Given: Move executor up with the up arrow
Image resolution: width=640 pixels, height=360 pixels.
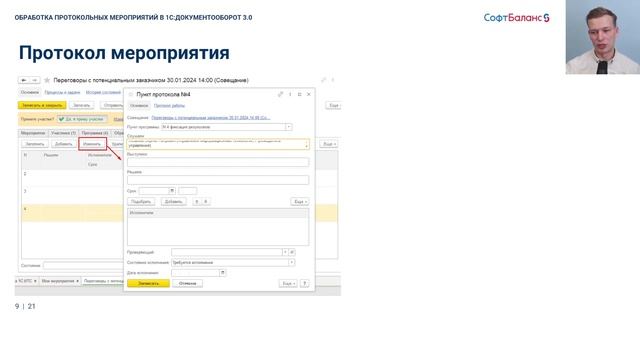Looking at the screenshot, I should point(197,202).
